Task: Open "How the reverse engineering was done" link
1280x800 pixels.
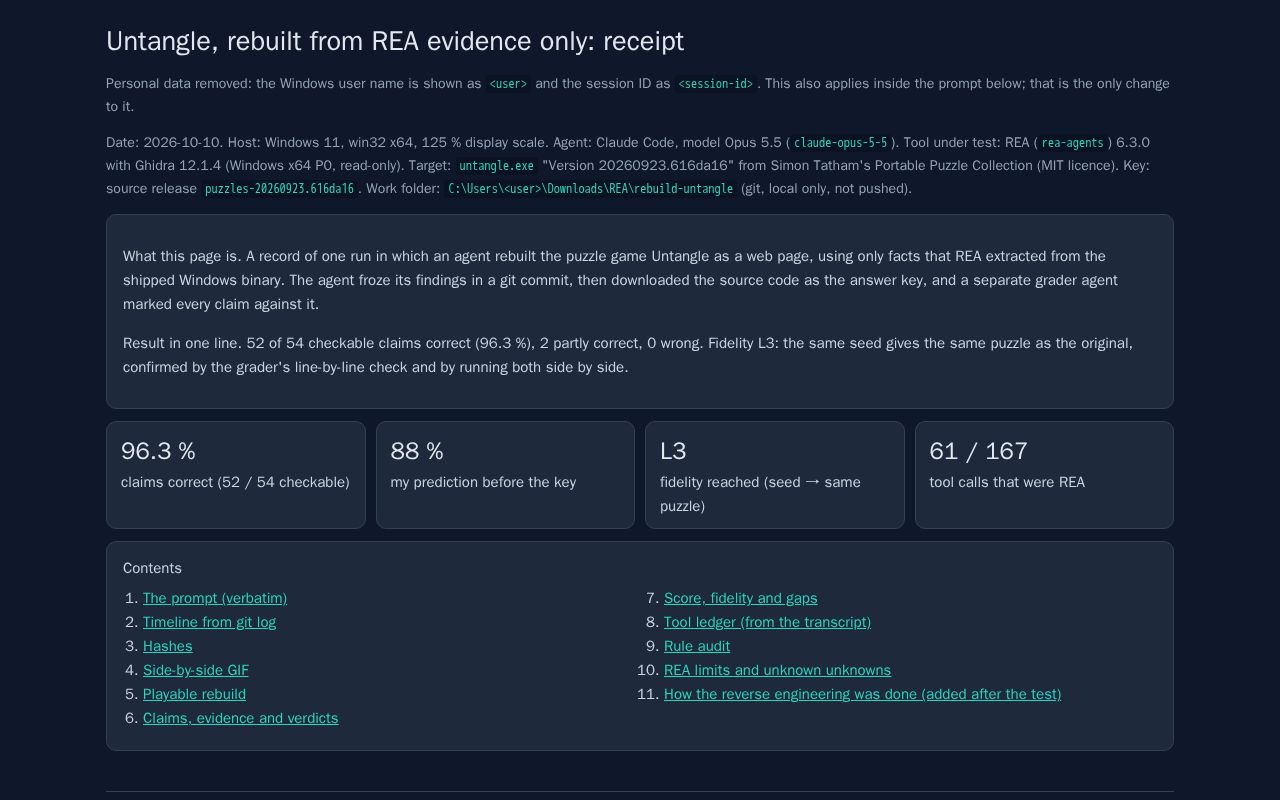Action: pyautogui.click(x=862, y=694)
